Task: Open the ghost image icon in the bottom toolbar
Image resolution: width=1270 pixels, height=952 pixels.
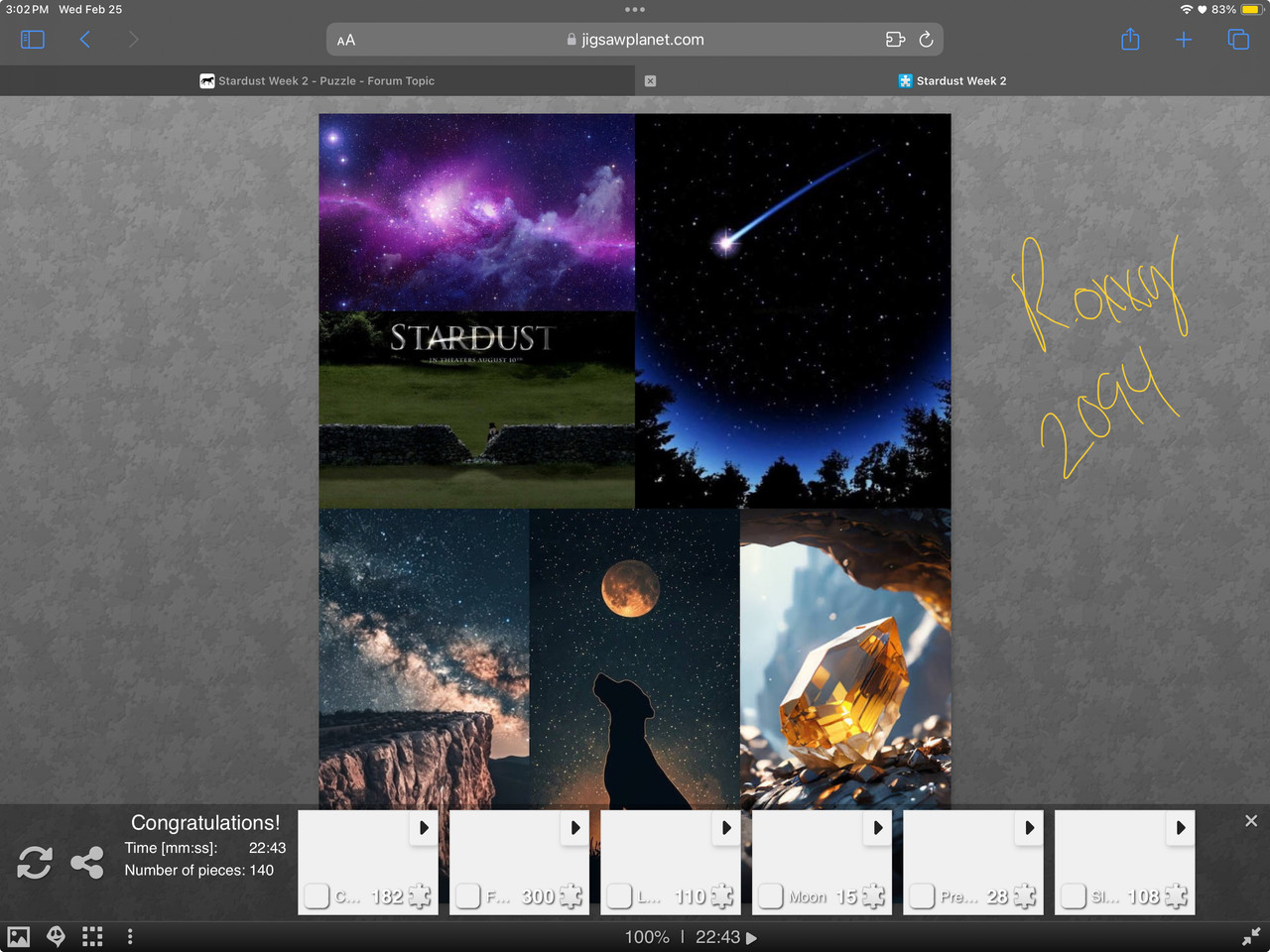Action: click(57, 936)
